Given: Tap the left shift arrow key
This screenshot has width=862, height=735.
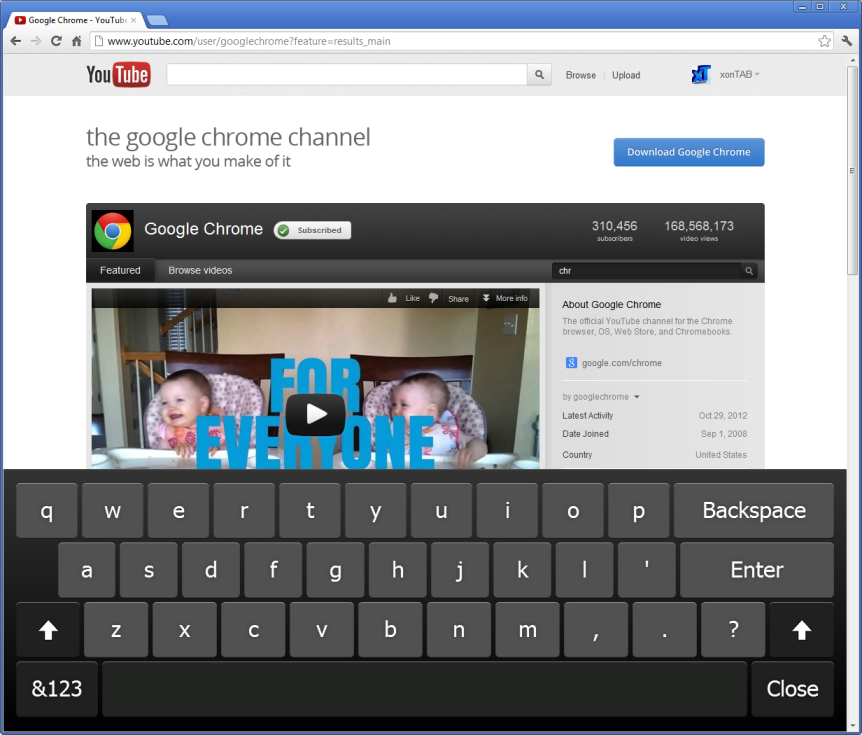Looking at the screenshot, I should click(48, 630).
